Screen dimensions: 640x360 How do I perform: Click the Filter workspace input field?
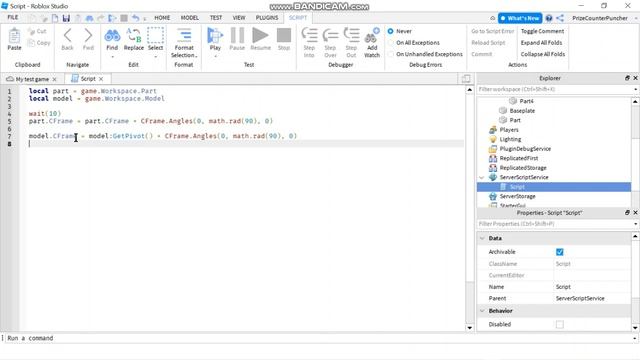554,89
